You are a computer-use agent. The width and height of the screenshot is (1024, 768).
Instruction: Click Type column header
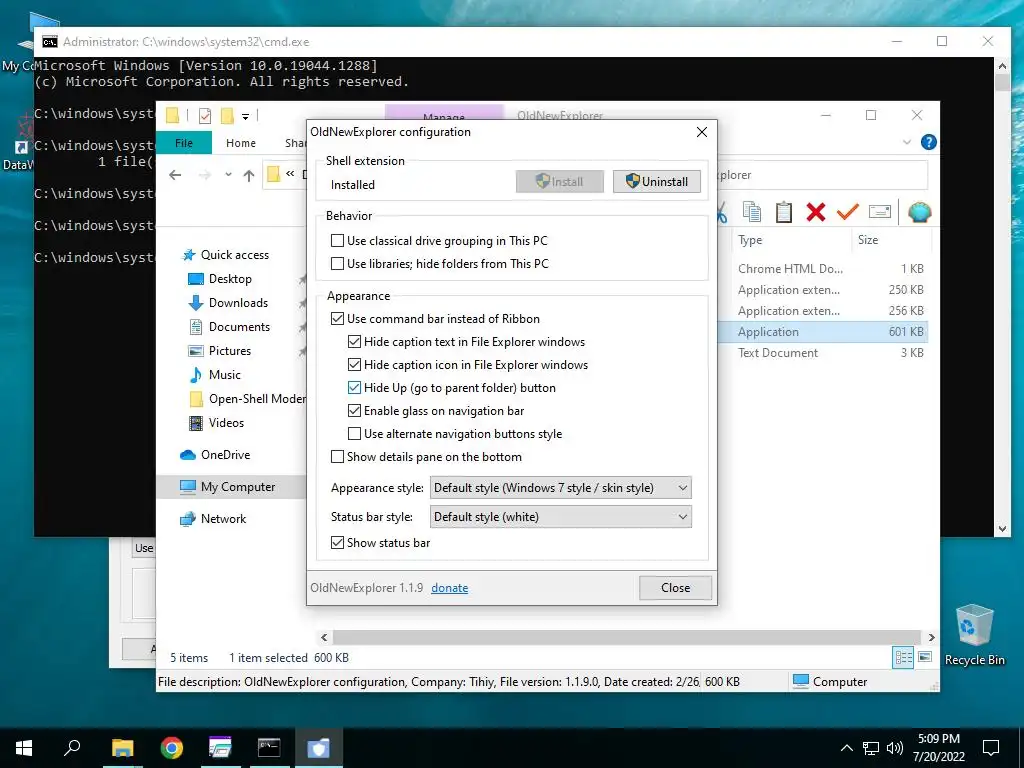[750, 240]
